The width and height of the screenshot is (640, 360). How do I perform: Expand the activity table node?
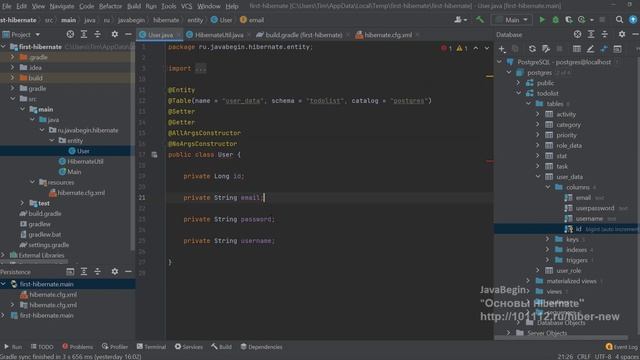pos(538,114)
